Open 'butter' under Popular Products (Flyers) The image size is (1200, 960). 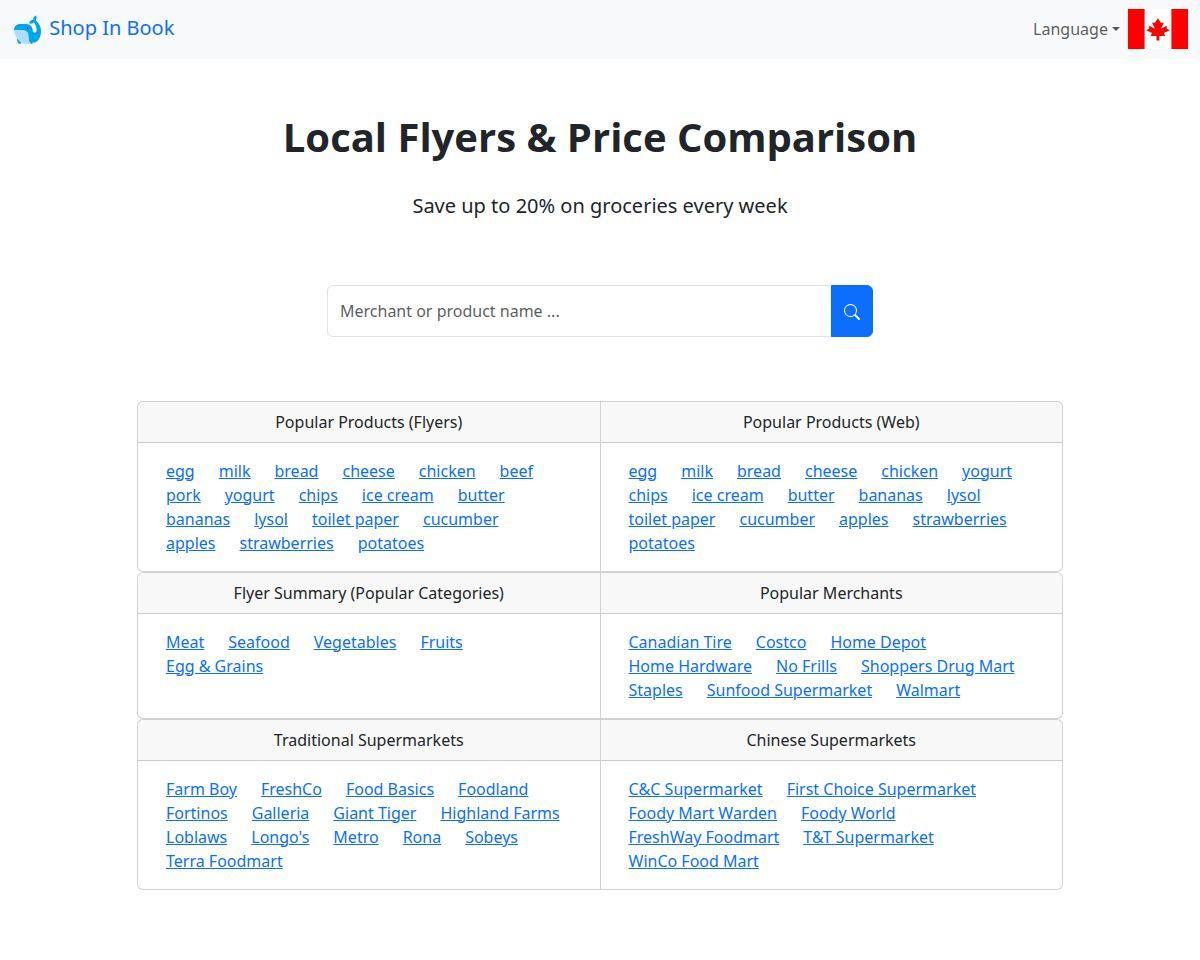pyautogui.click(x=481, y=495)
